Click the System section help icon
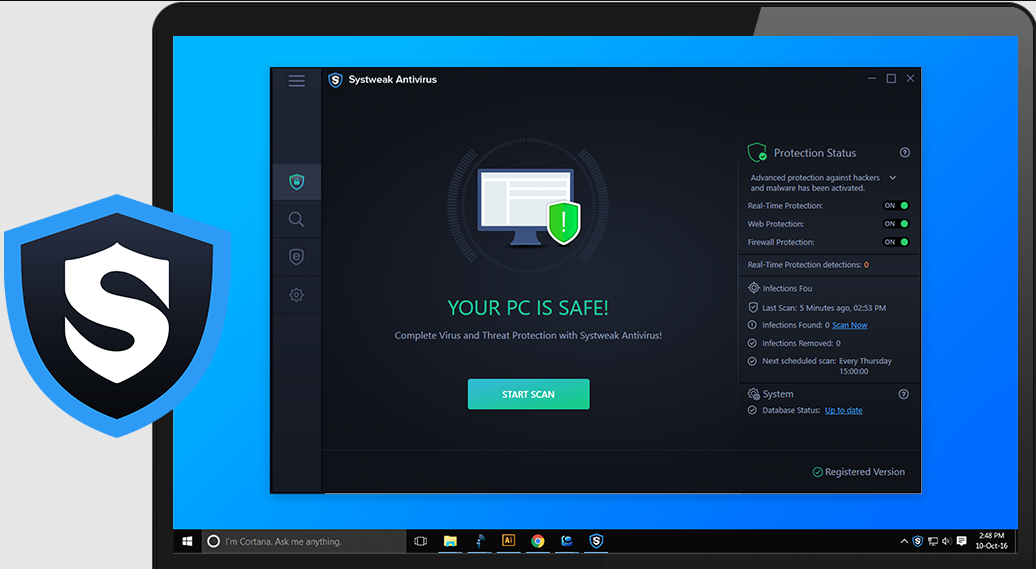Image resolution: width=1036 pixels, height=569 pixels. 904,394
